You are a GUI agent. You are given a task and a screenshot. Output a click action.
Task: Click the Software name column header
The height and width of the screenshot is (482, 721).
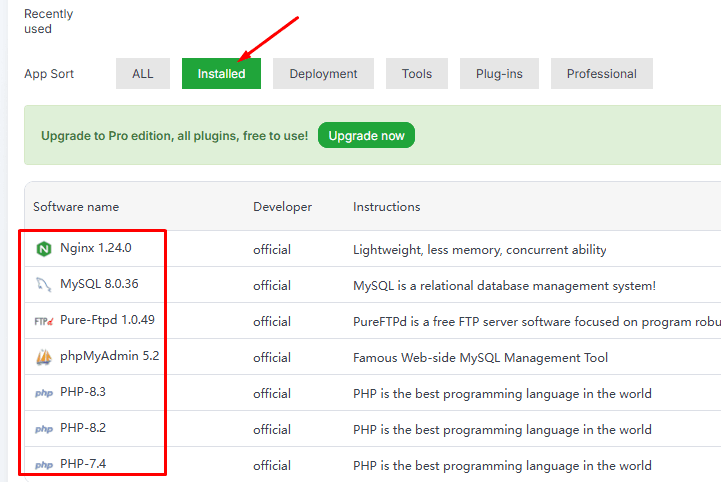pyautogui.click(x=76, y=207)
